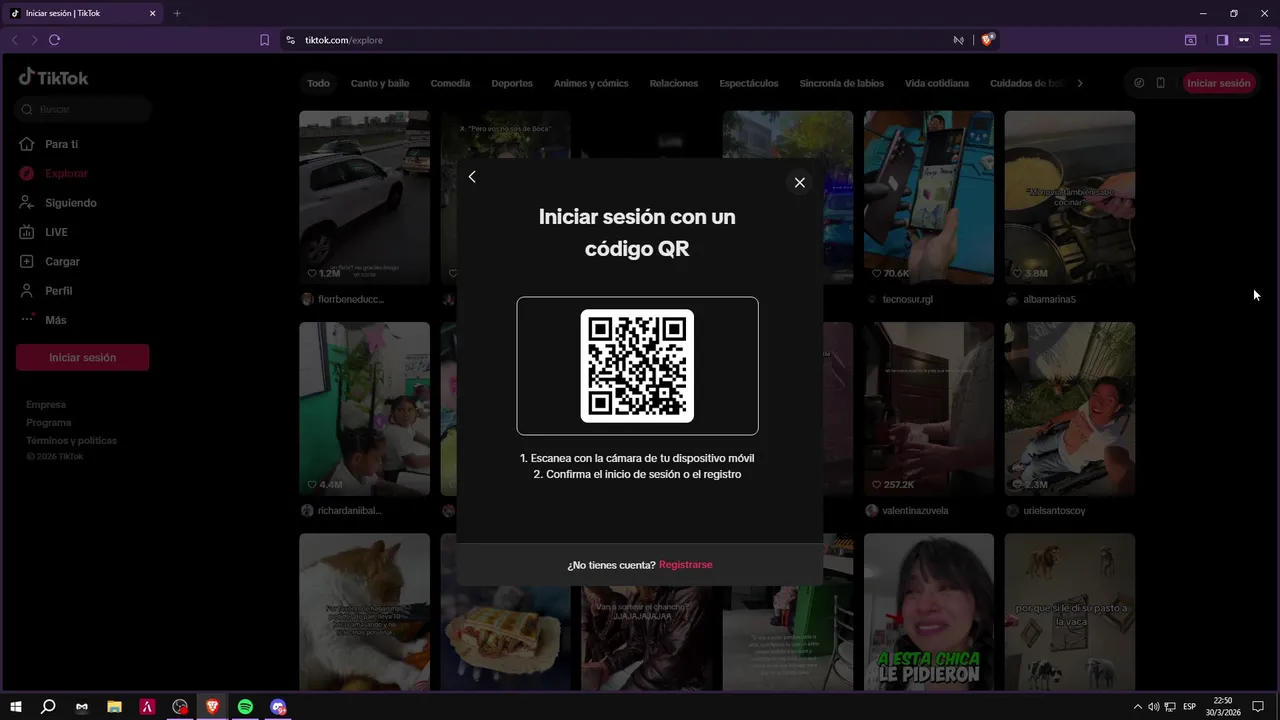The image size is (1280, 720).
Task: Open Cargar in sidebar
Action: tap(50, 261)
